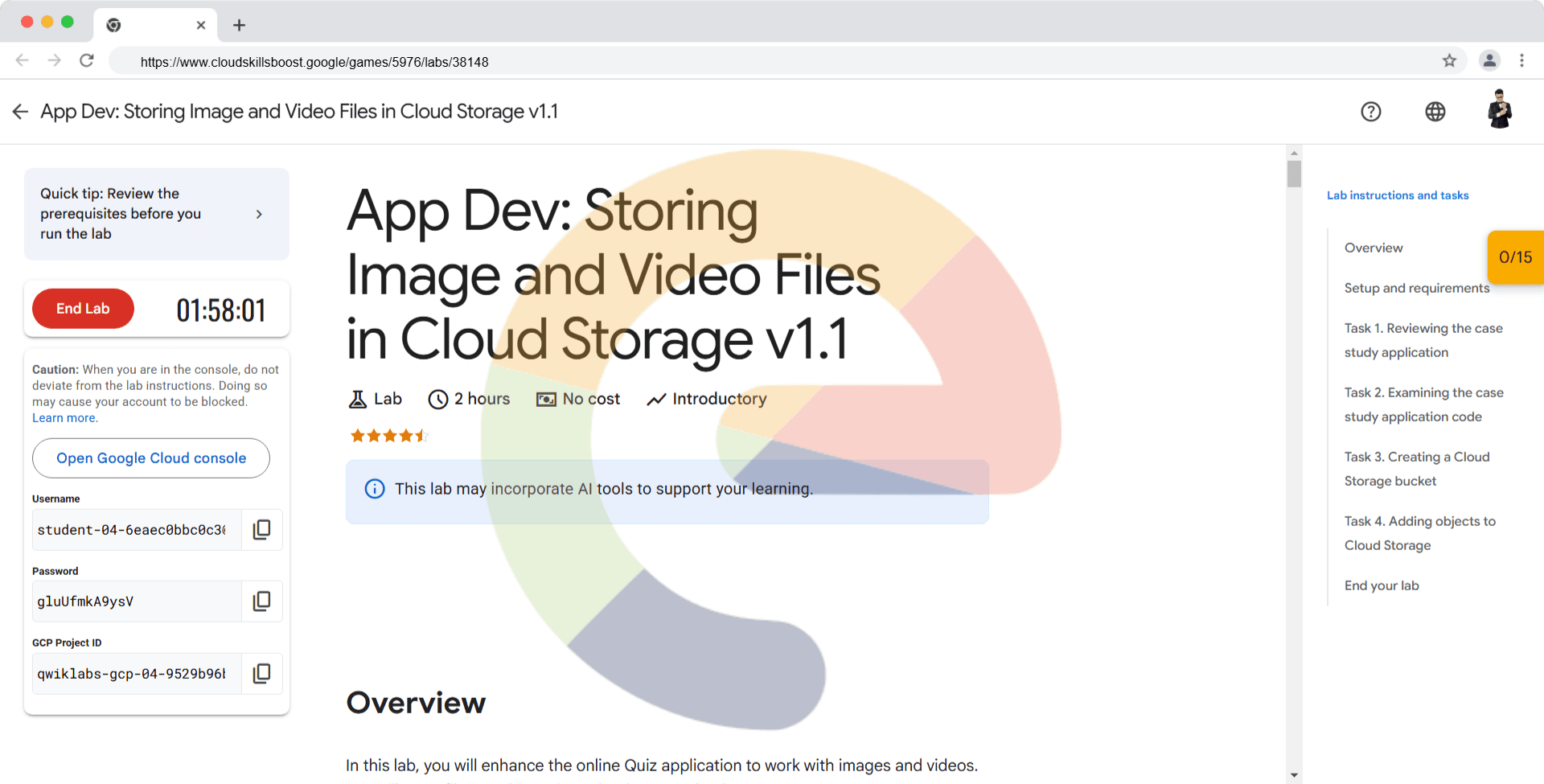Open a new browser tab
1544x784 pixels.
point(239,25)
